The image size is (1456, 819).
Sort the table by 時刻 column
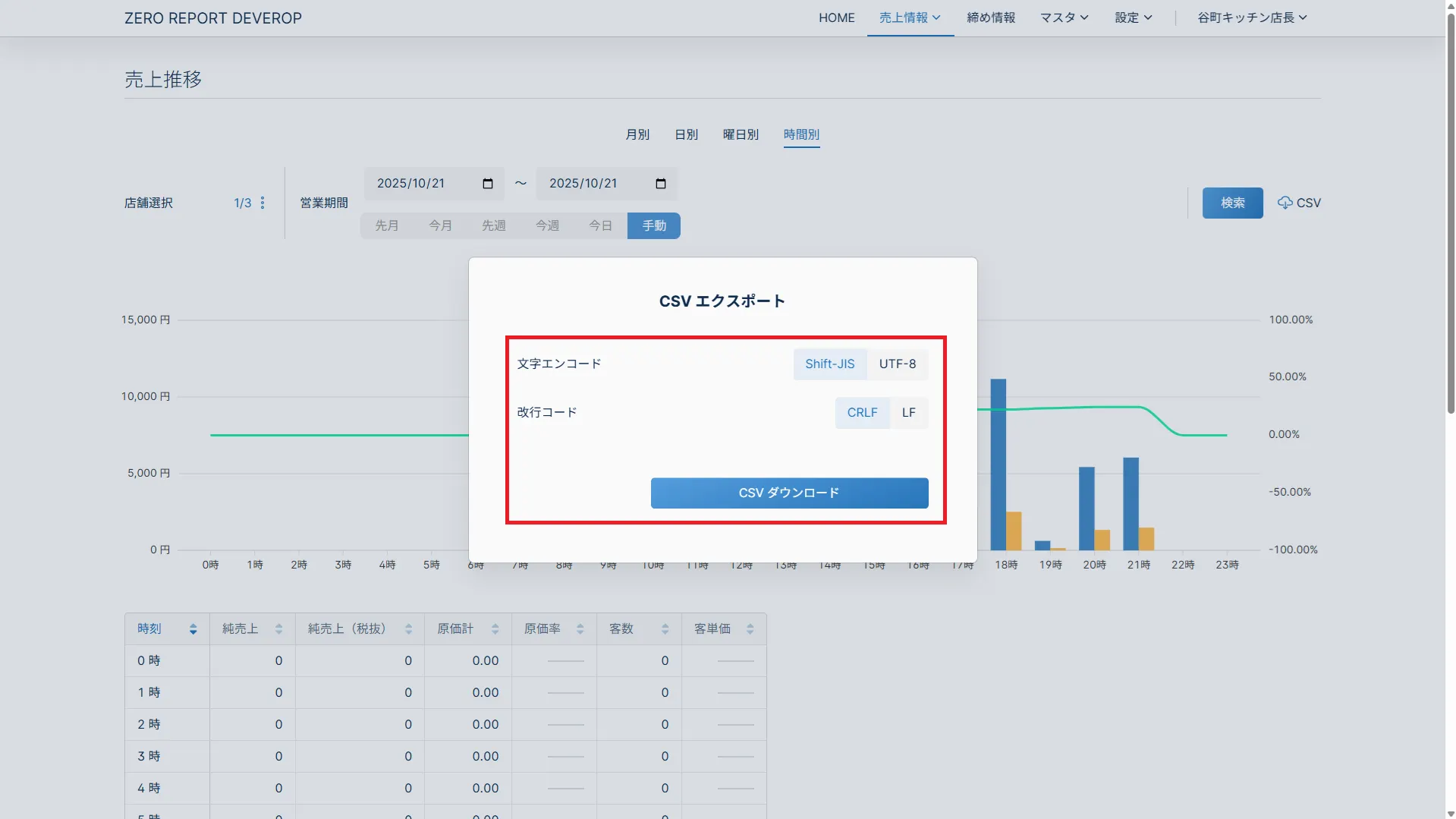point(193,629)
